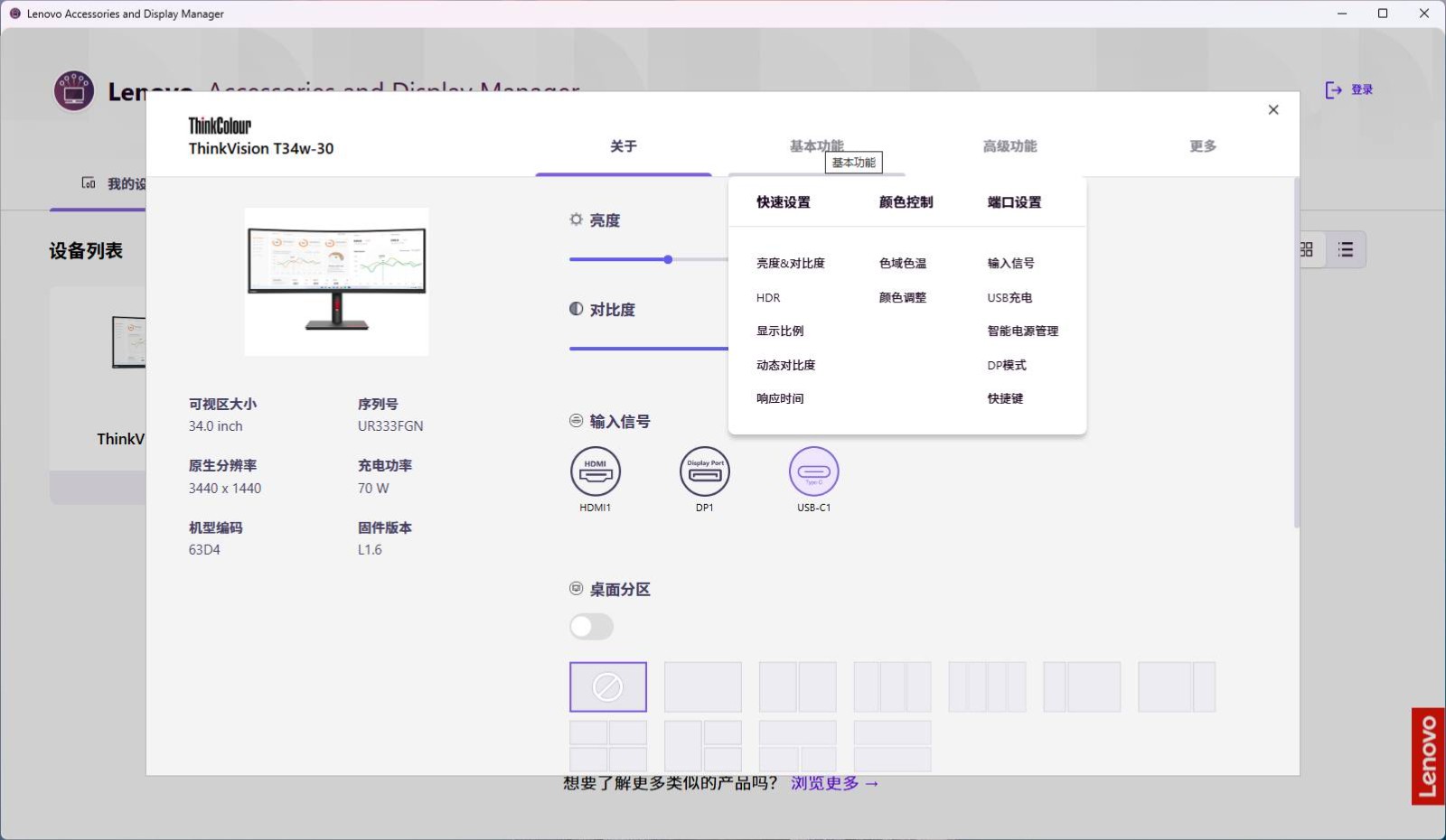The image size is (1446, 840).
Task: Open the 浏览更多 link
Action: tap(834, 783)
